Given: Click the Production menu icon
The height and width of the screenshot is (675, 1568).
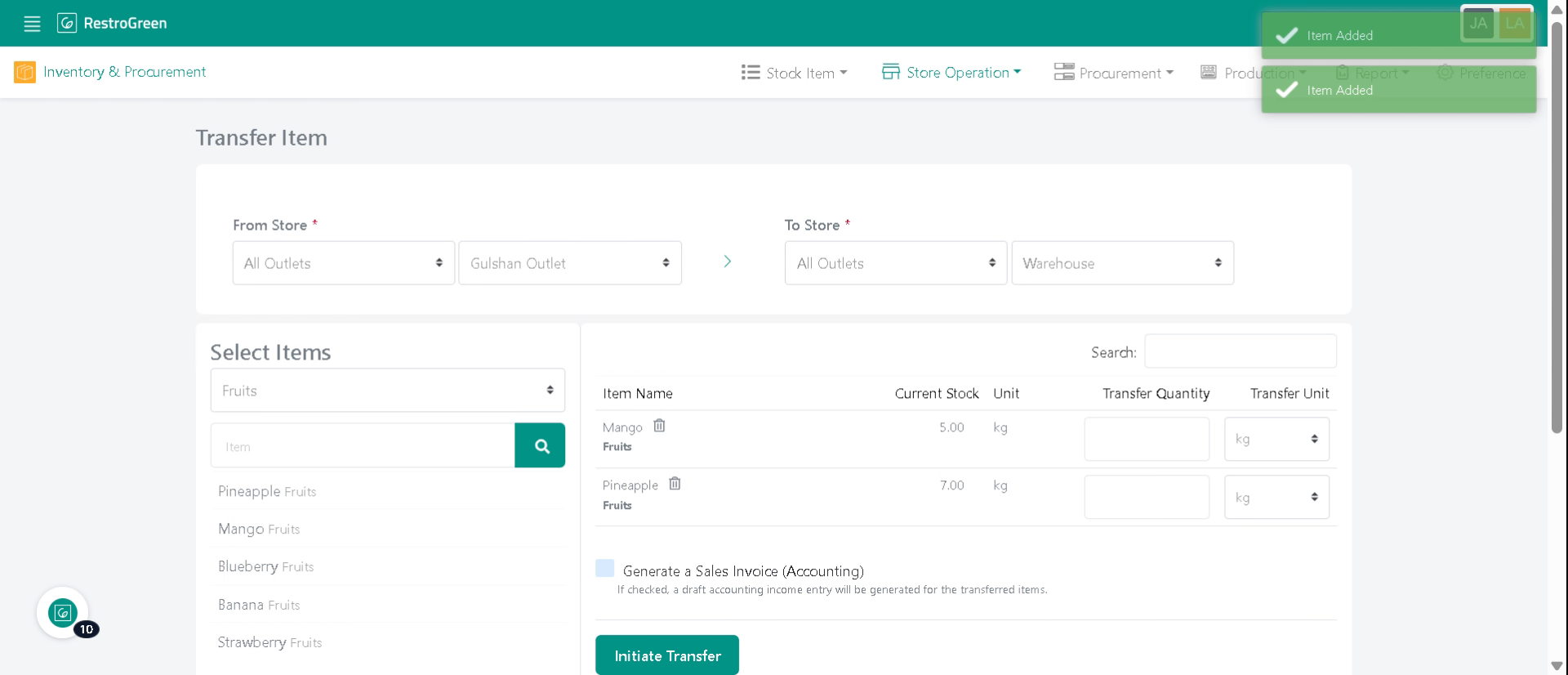Looking at the screenshot, I should [x=1209, y=72].
